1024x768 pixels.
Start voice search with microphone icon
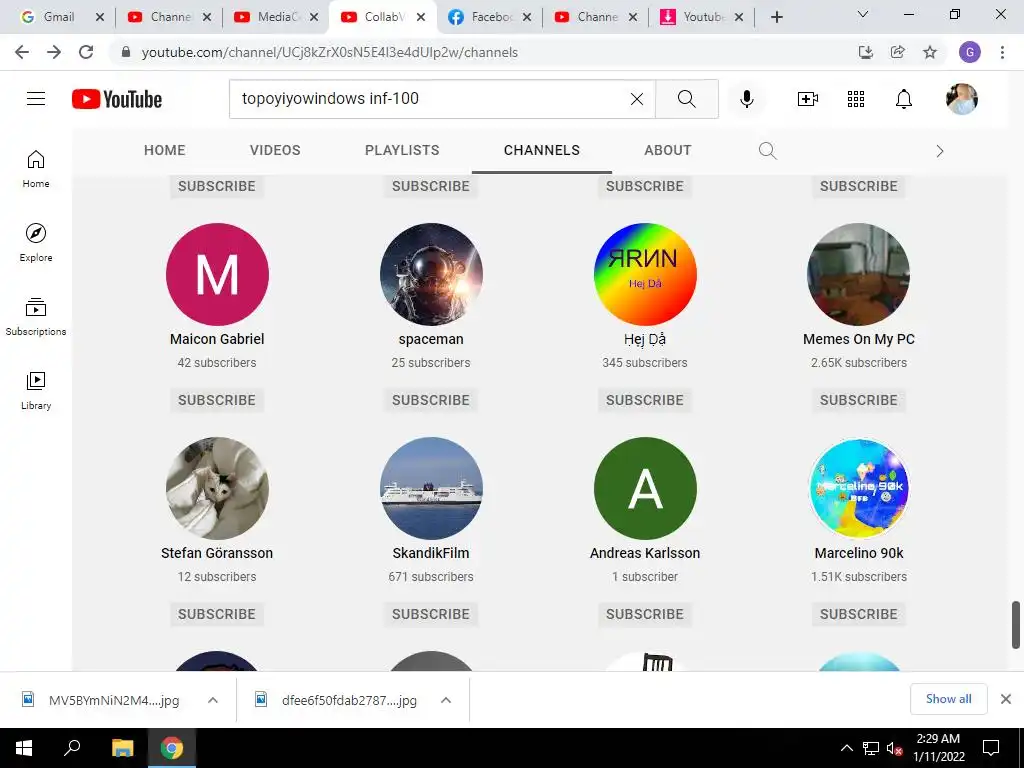pyautogui.click(x=746, y=99)
